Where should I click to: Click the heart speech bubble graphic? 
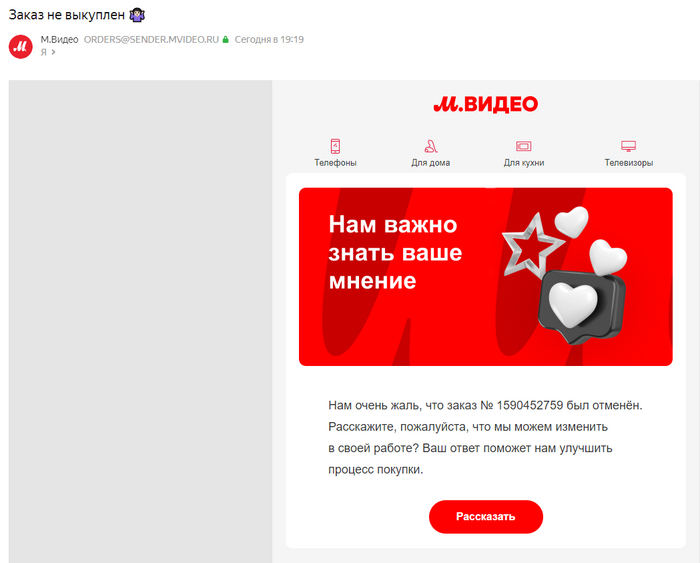click(581, 307)
